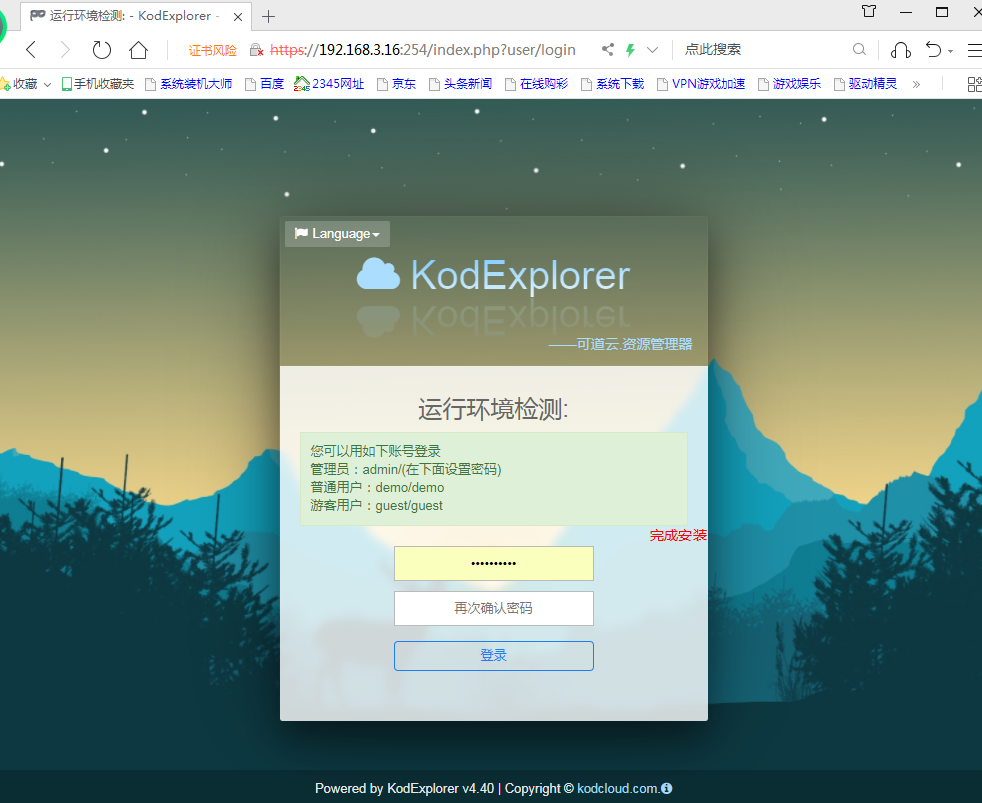This screenshot has width=982, height=803.
Task: Click the share icon in address bar
Action: (607, 49)
